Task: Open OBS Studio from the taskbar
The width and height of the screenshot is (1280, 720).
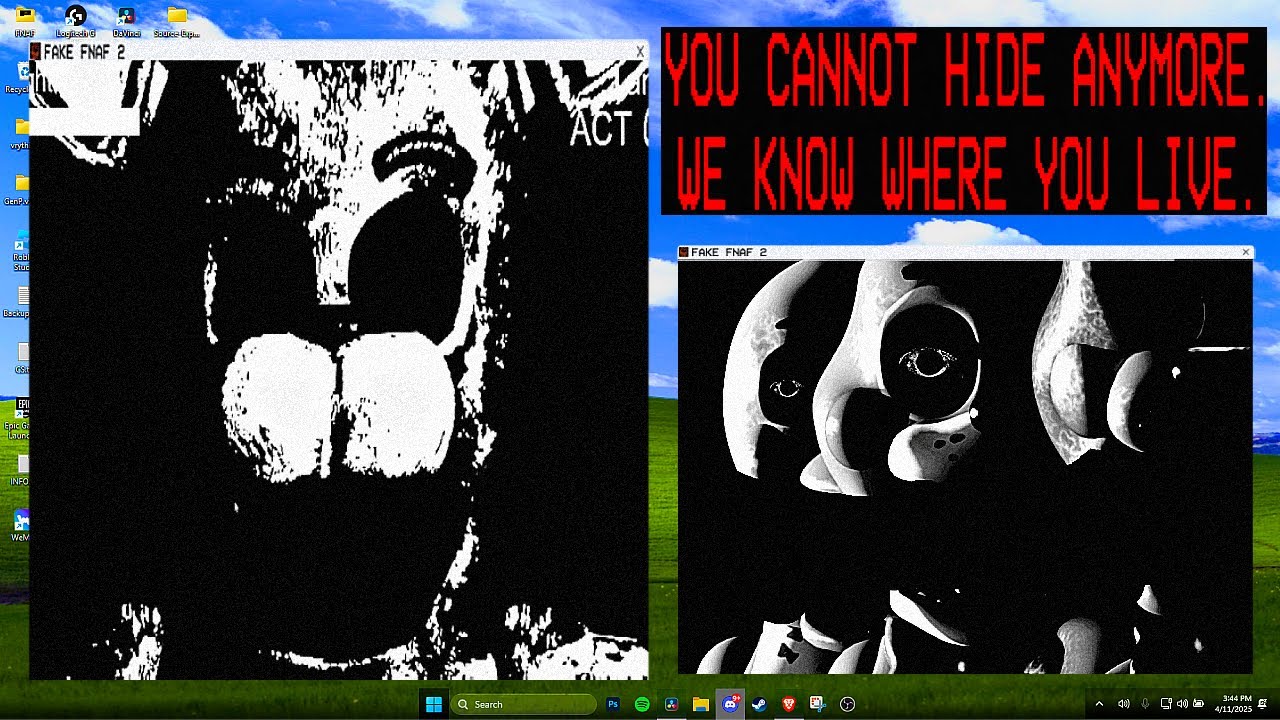Action: point(848,704)
